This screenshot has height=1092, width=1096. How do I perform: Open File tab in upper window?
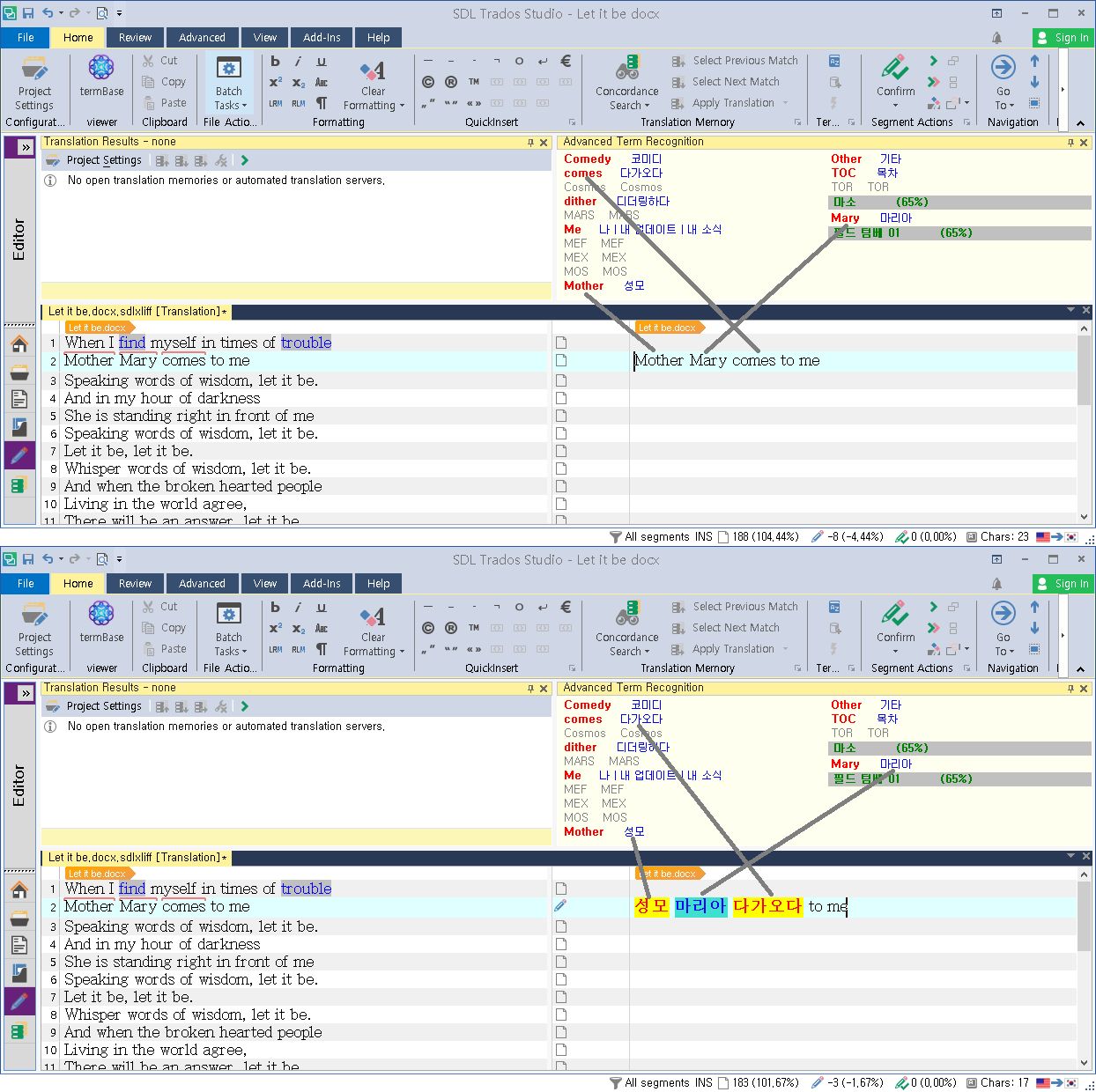click(x=26, y=38)
